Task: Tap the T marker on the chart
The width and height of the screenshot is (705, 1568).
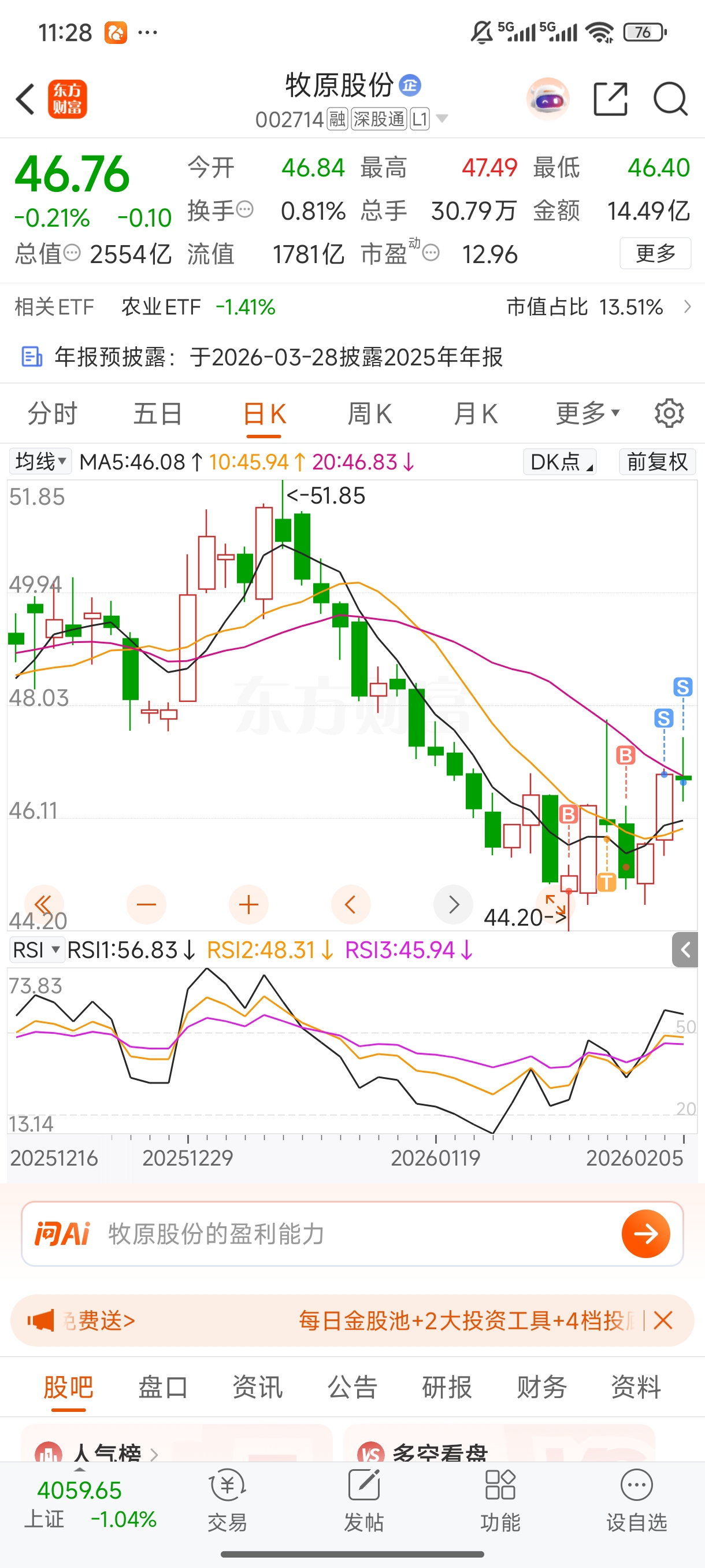Action: point(606,881)
